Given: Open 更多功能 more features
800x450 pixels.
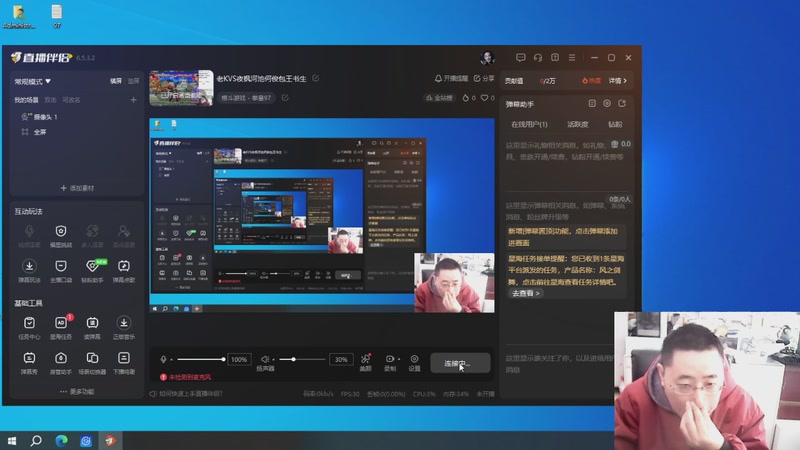Looking at the screenshot, I should click(x=77, y=391).
